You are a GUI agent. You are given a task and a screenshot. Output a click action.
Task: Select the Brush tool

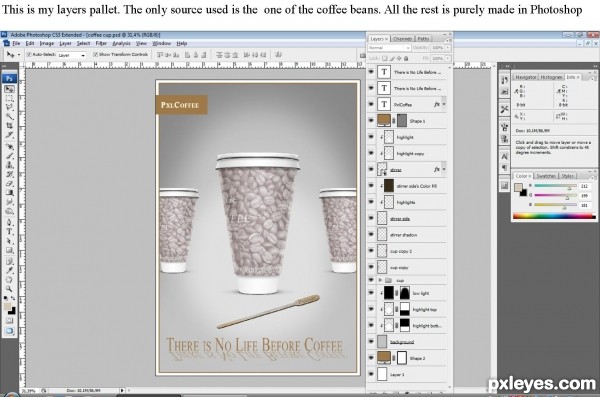[10, 156]
